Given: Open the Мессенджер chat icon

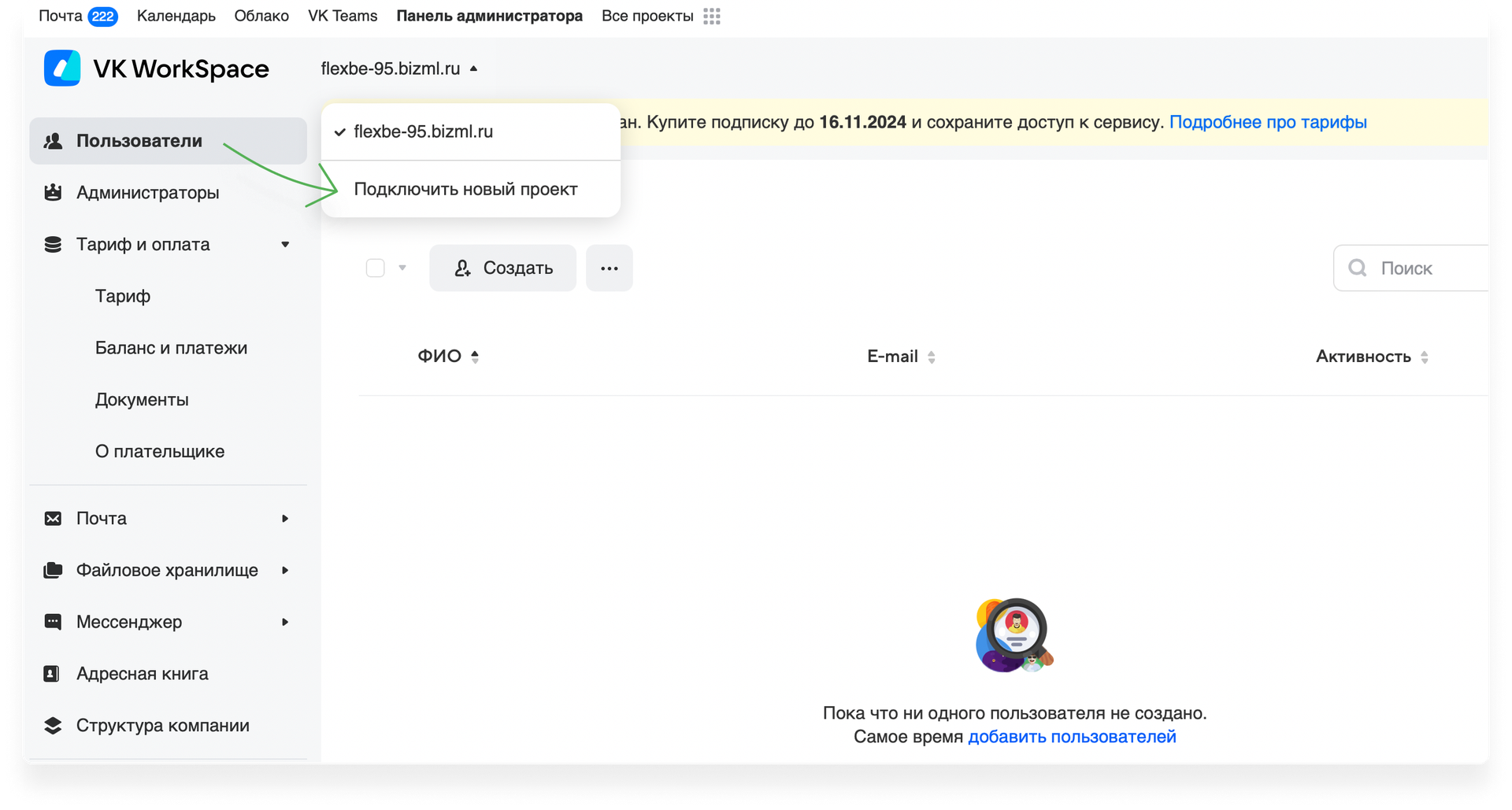Looking at the screenshot, I should (x=53, y=622).
